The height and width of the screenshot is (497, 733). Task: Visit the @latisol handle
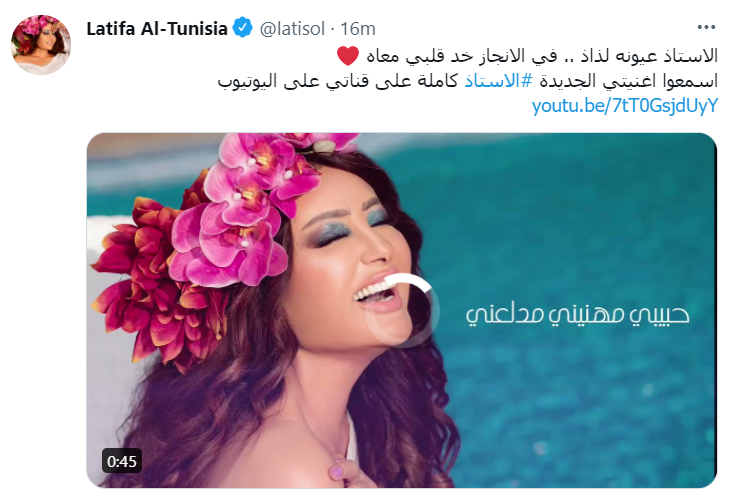tap(292, 29)
